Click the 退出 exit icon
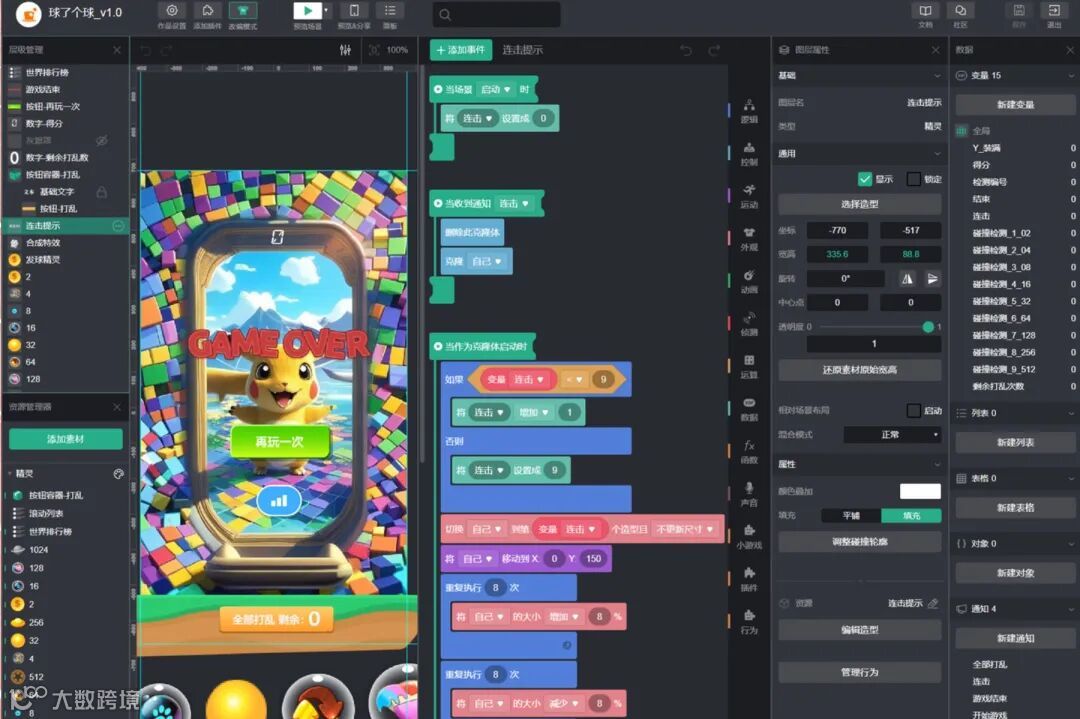The image size is (1080, 719). coord(1054,11)
